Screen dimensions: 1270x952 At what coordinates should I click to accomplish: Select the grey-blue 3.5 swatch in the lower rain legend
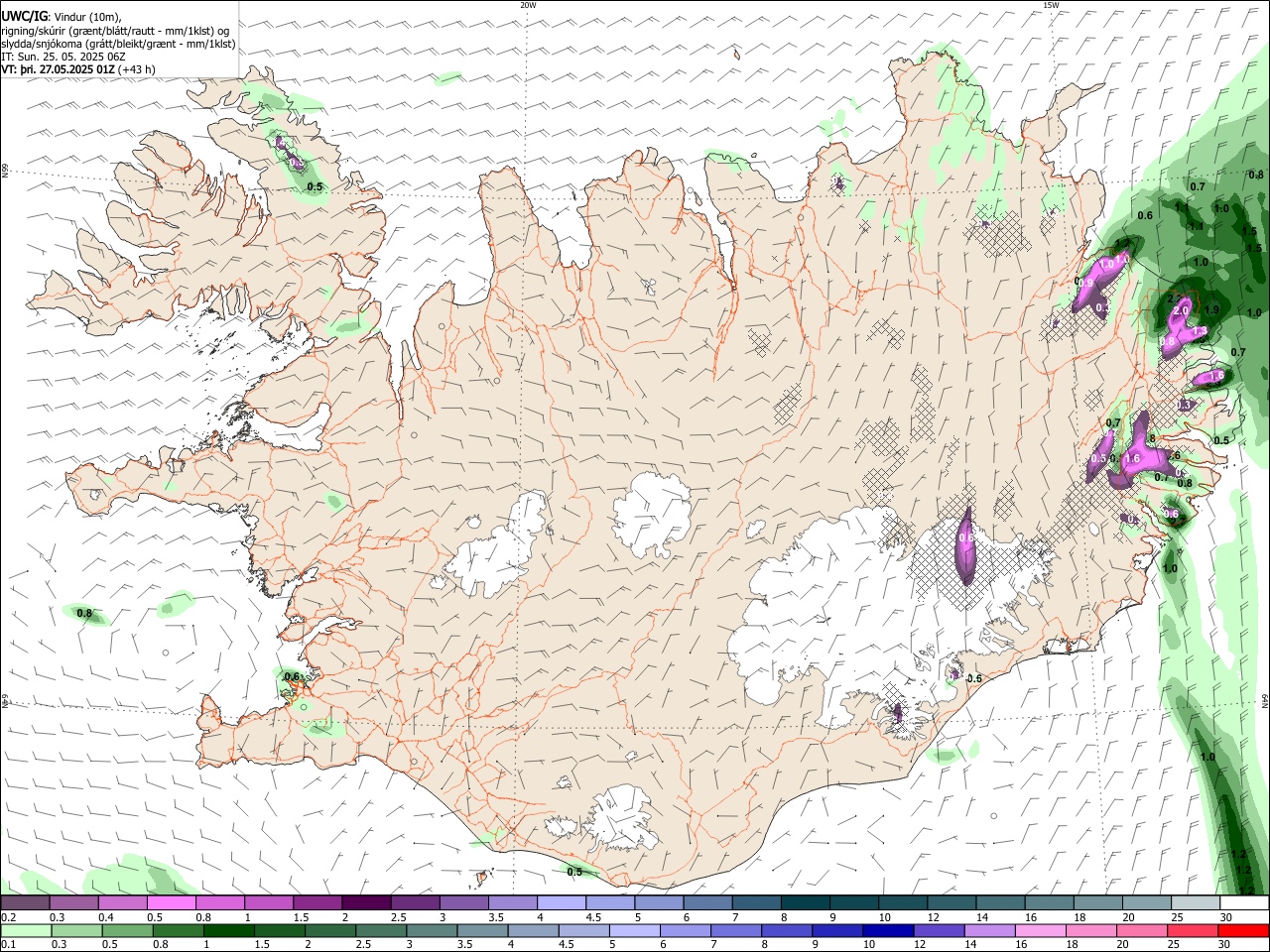pyautogui.click(x=482, y=931)
